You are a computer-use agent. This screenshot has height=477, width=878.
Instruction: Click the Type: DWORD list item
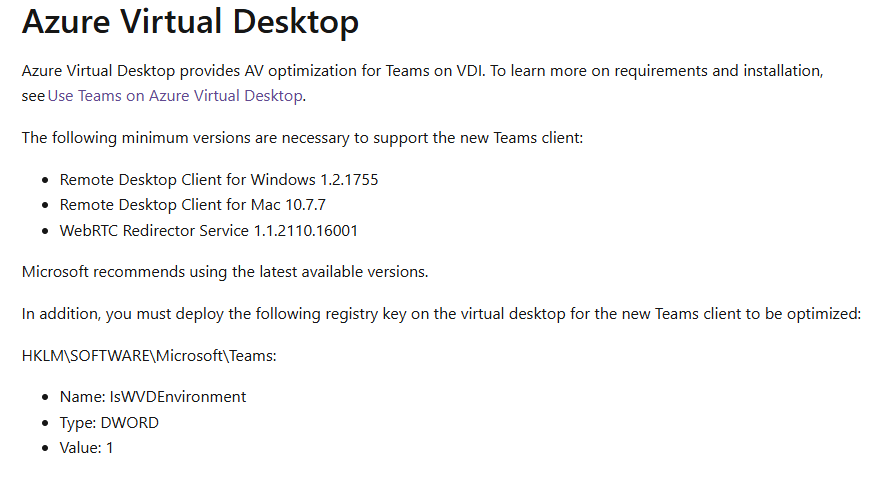pyautogui.click(x=109, y=422)
